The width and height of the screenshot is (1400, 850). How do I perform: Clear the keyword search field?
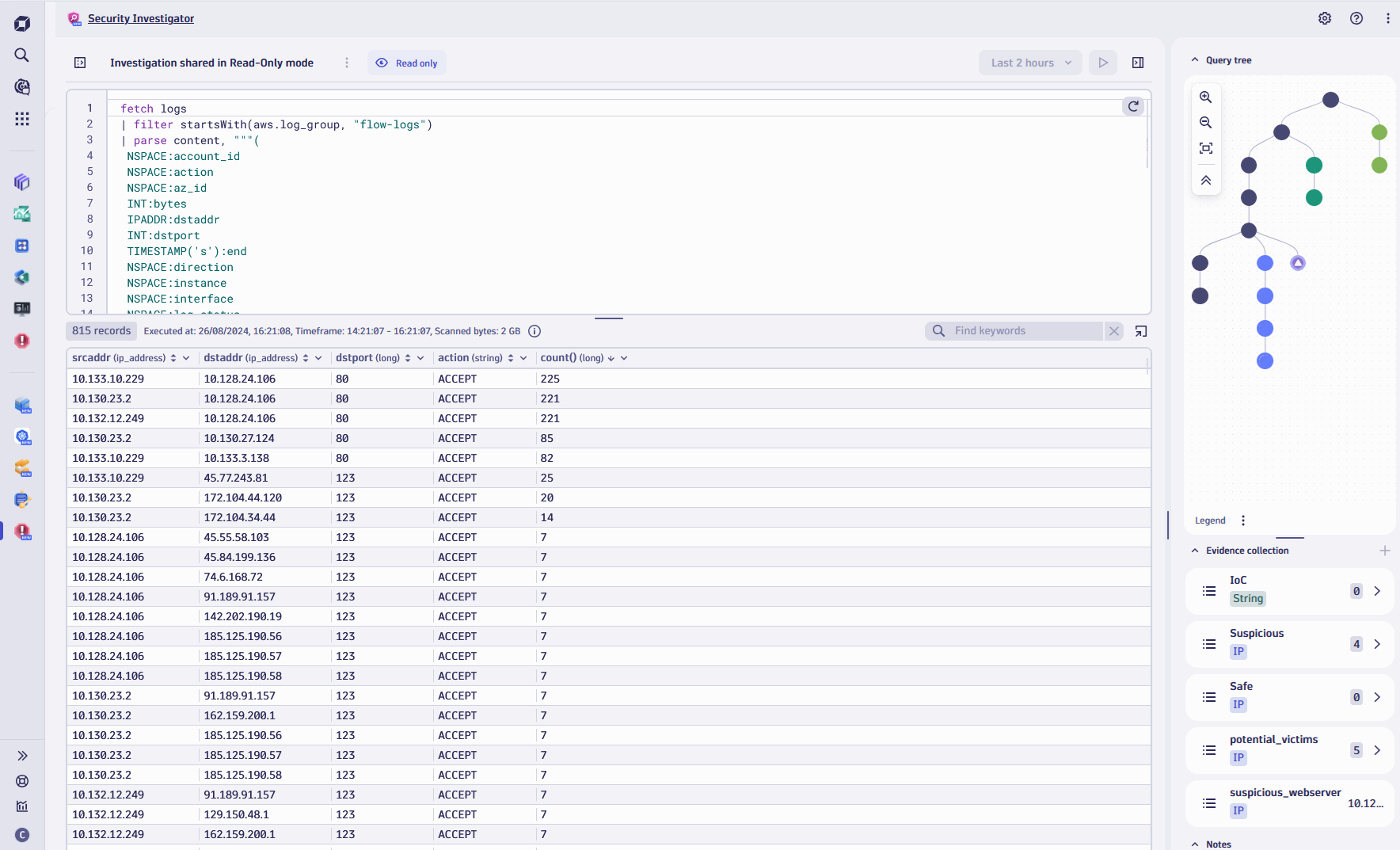coord(1114,330)
